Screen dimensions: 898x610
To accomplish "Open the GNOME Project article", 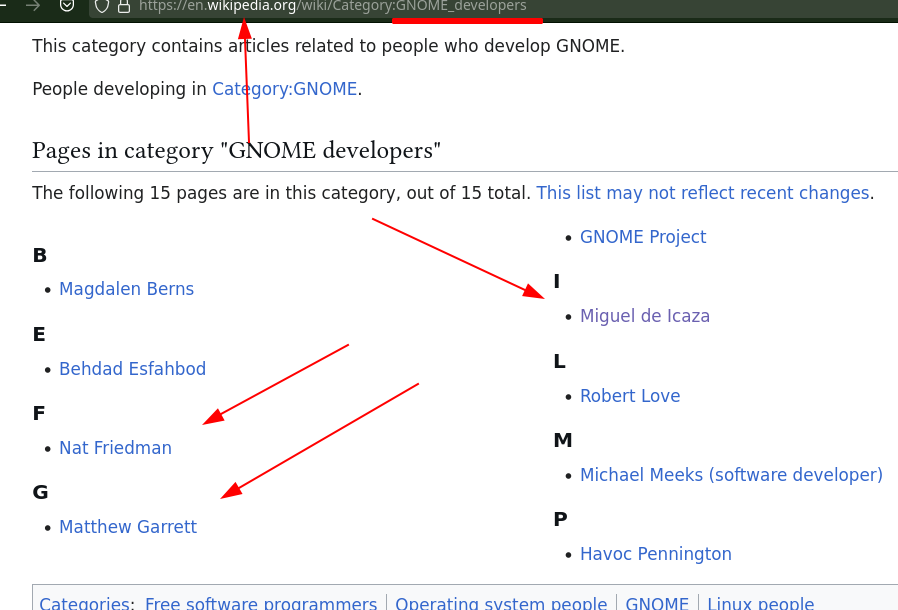I will pos(643,237).
